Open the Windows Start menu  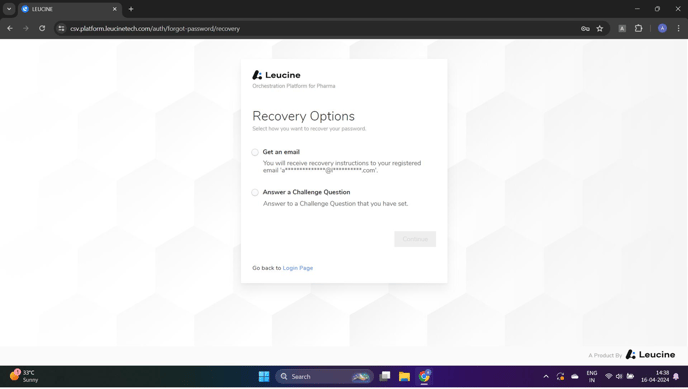pos(264,377)
